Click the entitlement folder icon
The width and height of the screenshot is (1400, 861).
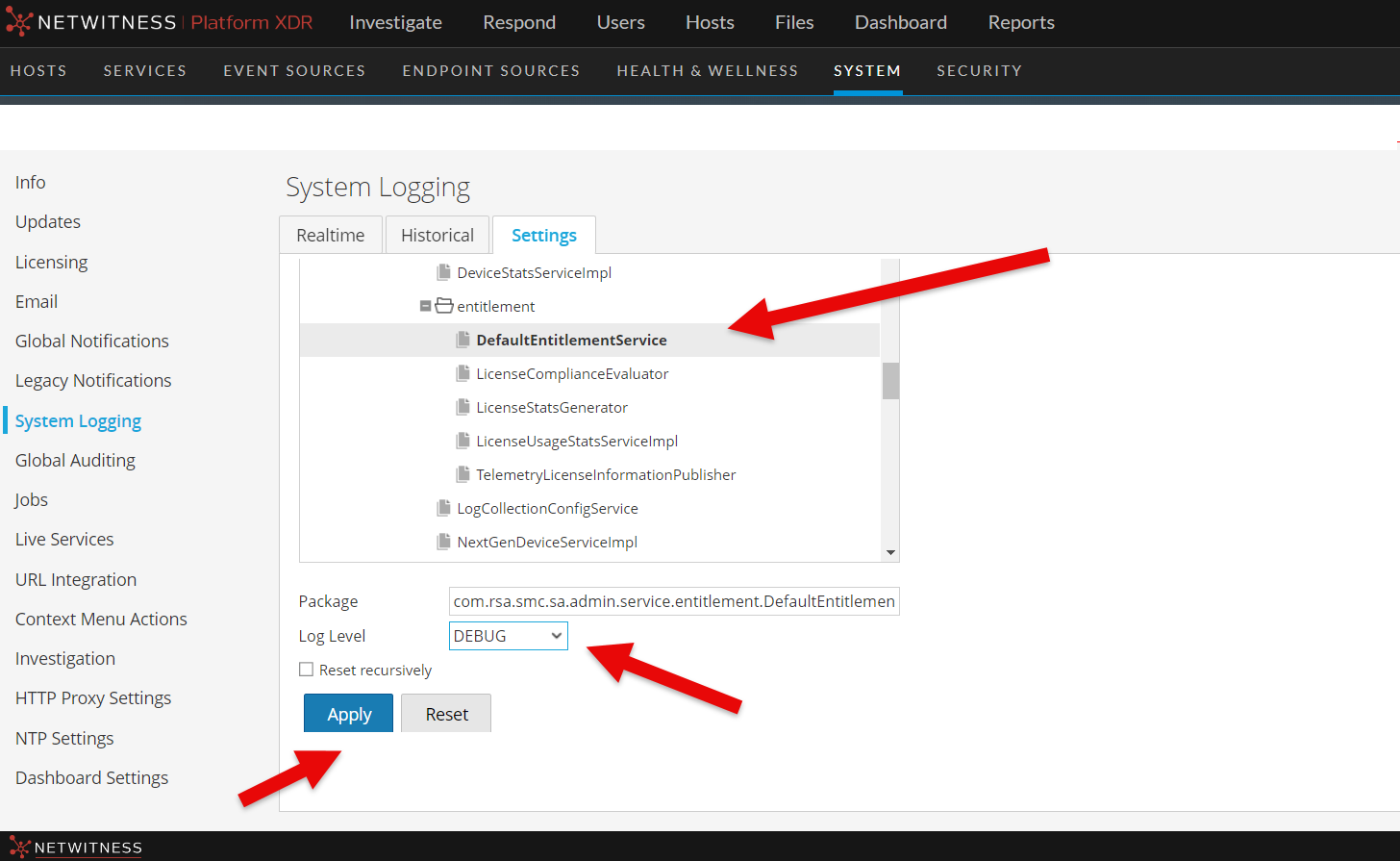pos(443,306)
